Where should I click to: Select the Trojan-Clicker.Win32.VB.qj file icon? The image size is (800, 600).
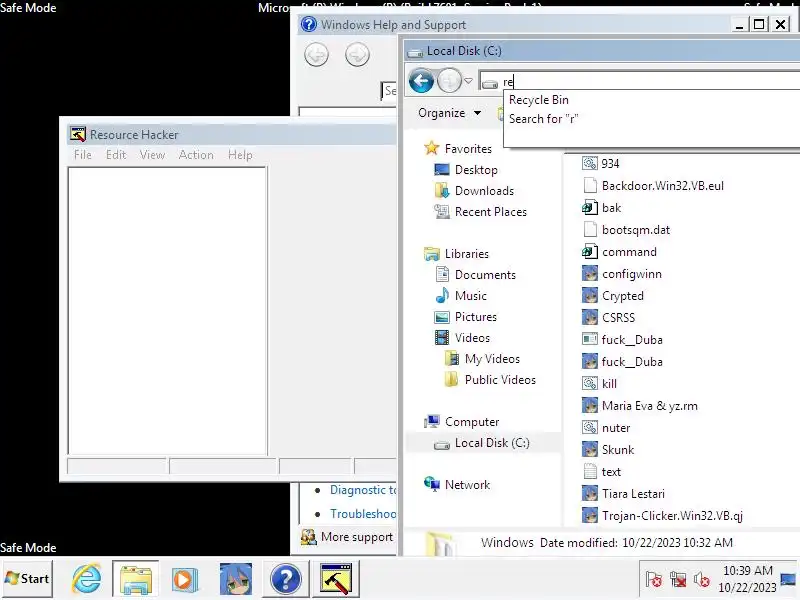click(x=590, y=515)
